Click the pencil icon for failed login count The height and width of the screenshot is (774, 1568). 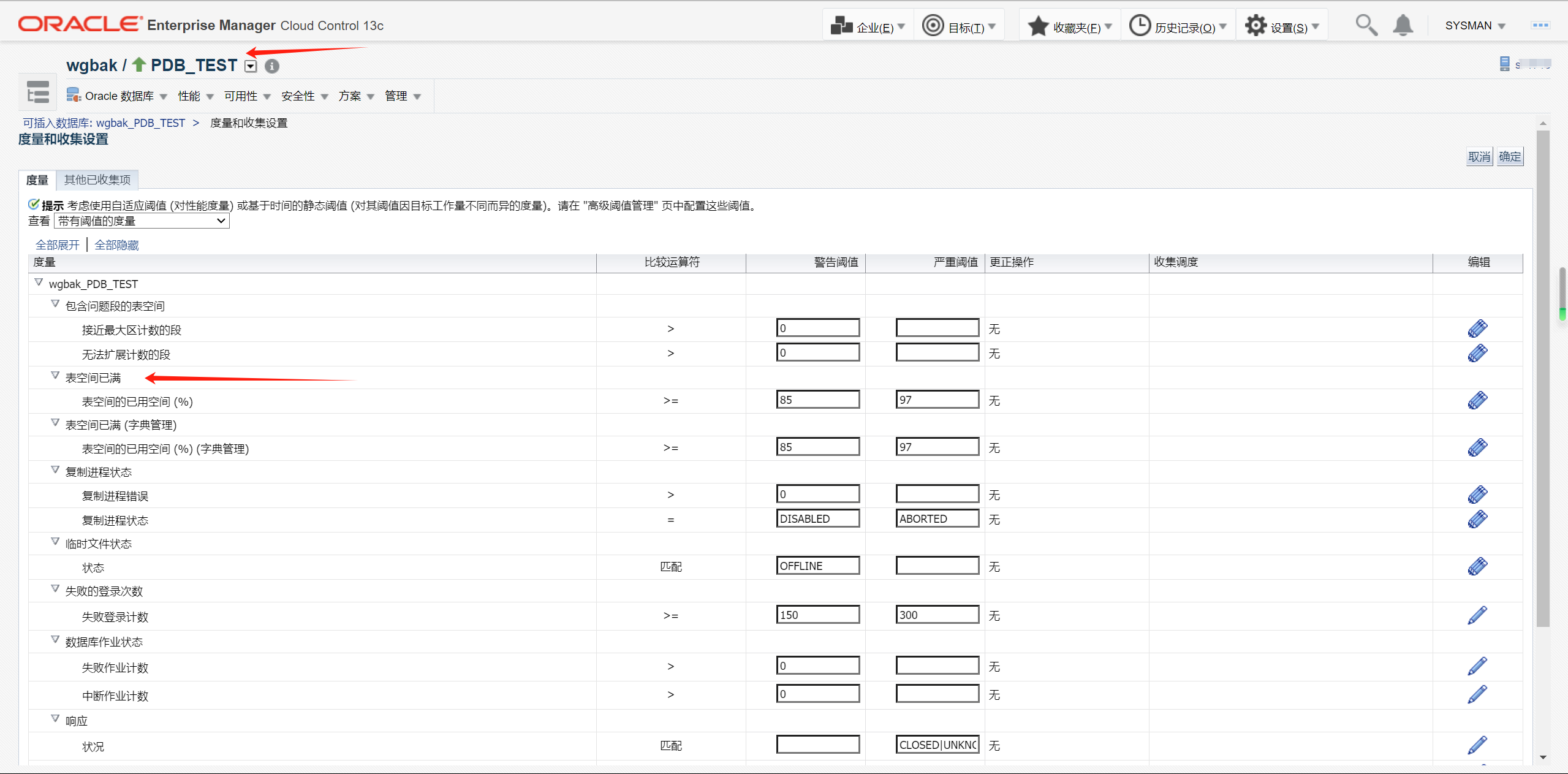(1477, 615)
